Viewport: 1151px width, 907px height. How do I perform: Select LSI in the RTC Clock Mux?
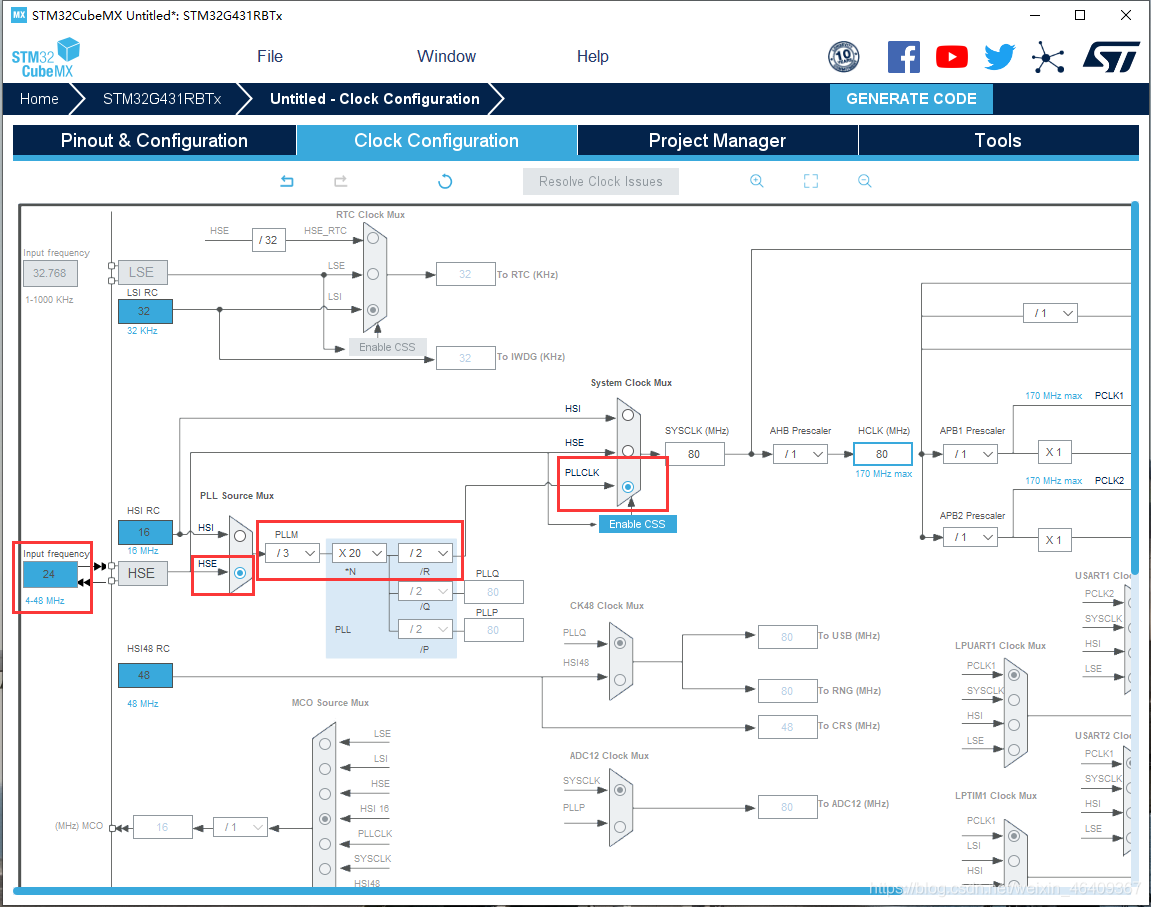tap(373, 310)
